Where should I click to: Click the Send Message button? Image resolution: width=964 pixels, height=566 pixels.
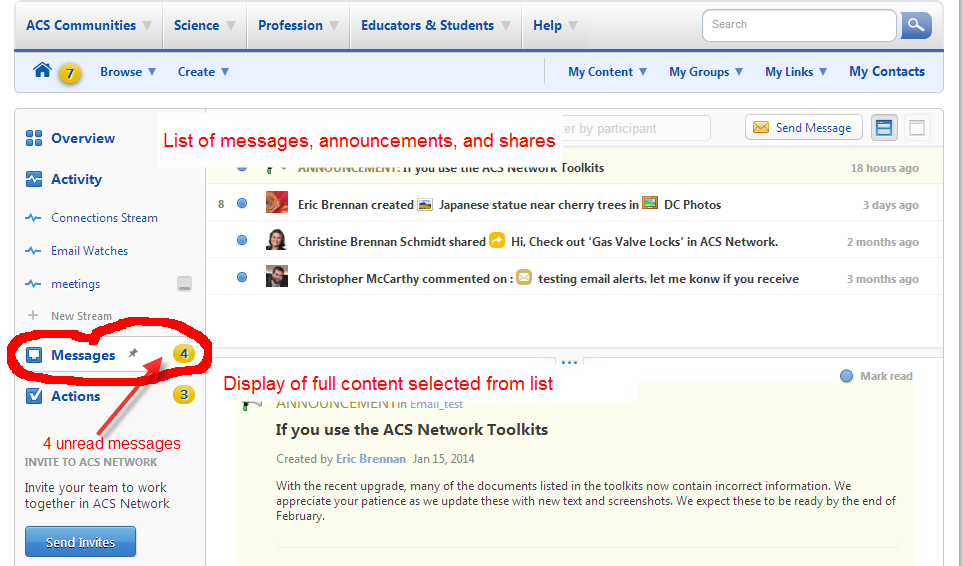[803, 127]
